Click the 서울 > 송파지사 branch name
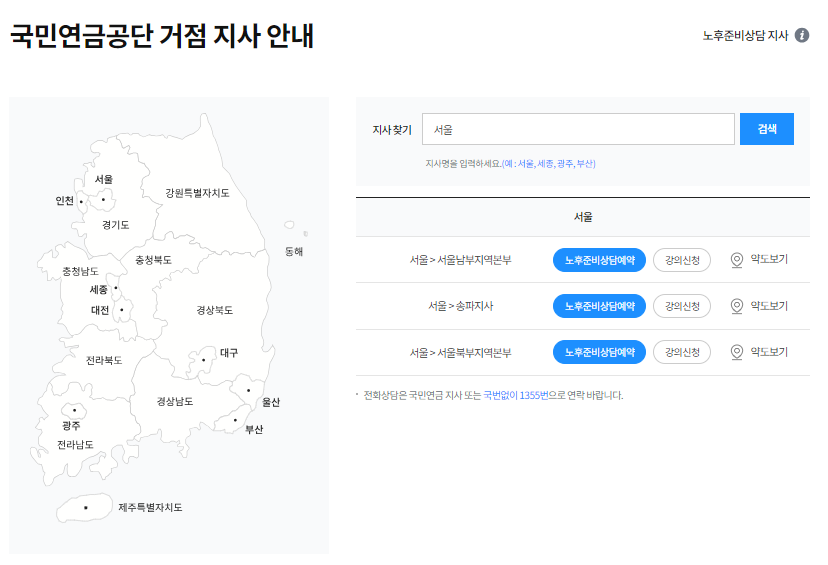Viewport: 828px width, 565px height. (x=460, y=306)
